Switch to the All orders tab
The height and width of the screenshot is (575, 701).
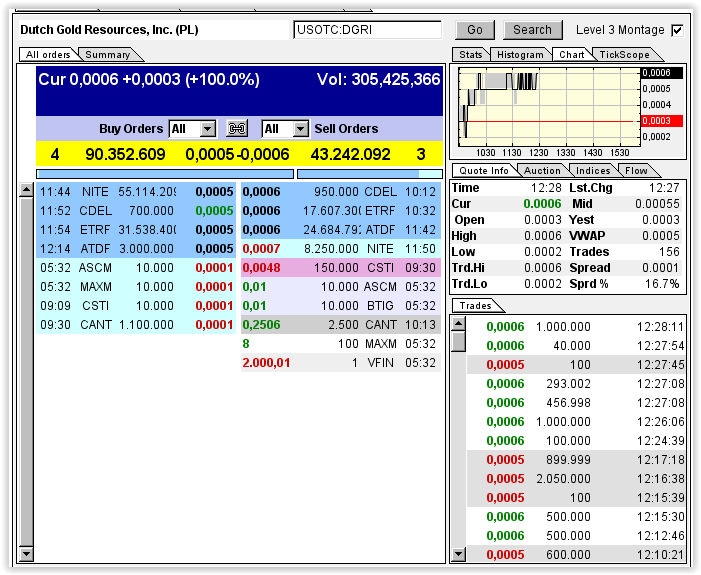click(48, 55)
